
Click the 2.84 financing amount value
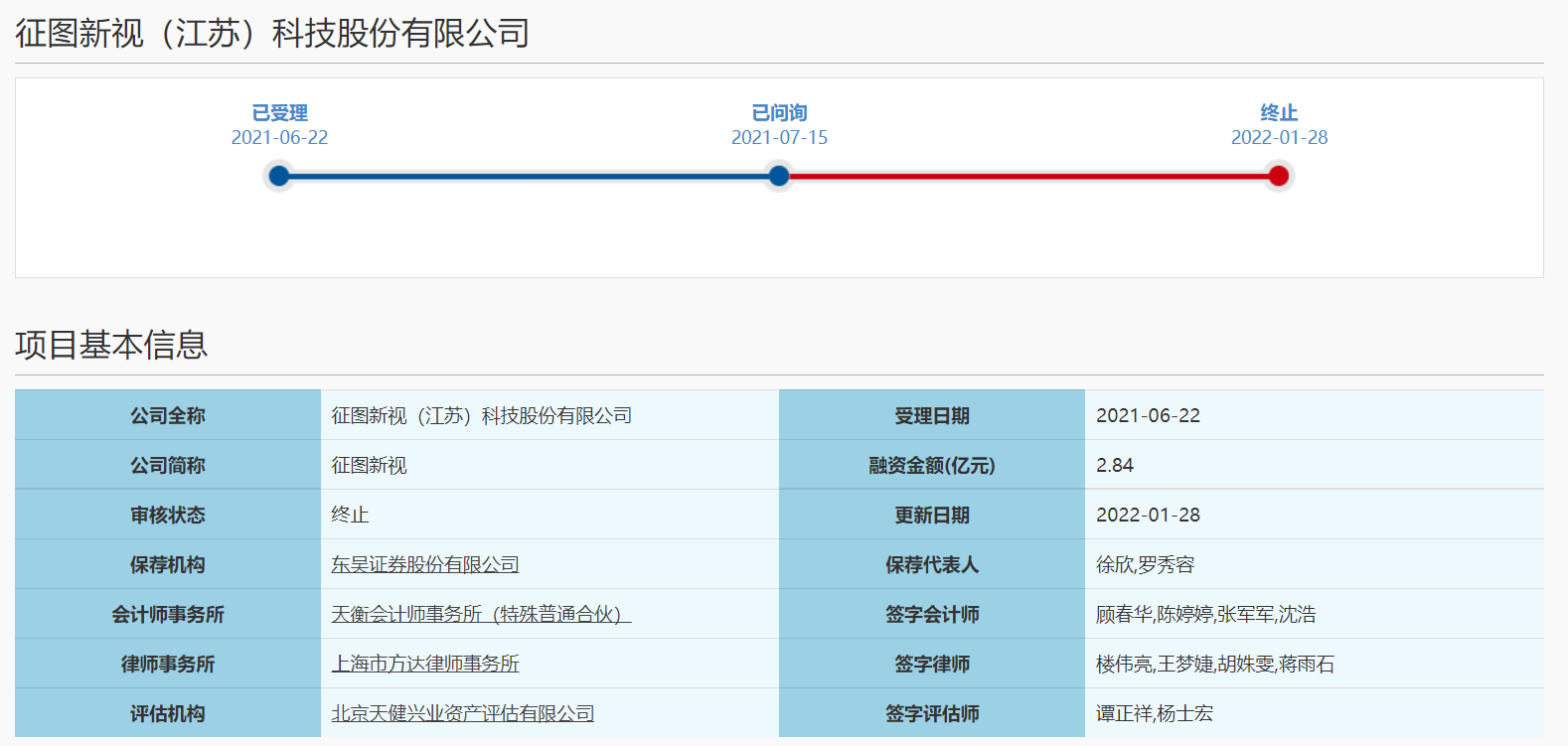(x=1115, y=465)
